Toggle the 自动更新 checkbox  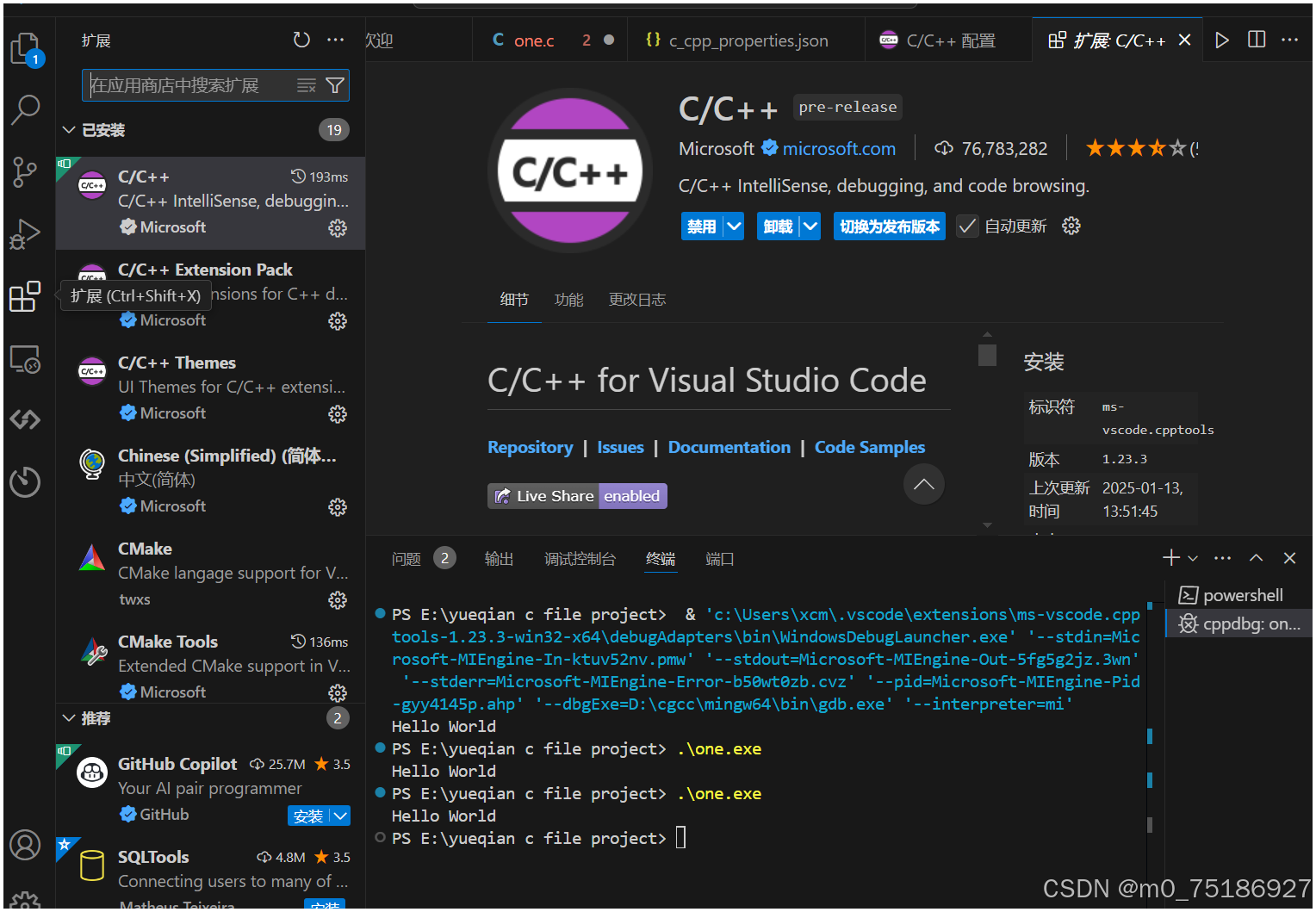pyautogui.click(x=967, y=226)
